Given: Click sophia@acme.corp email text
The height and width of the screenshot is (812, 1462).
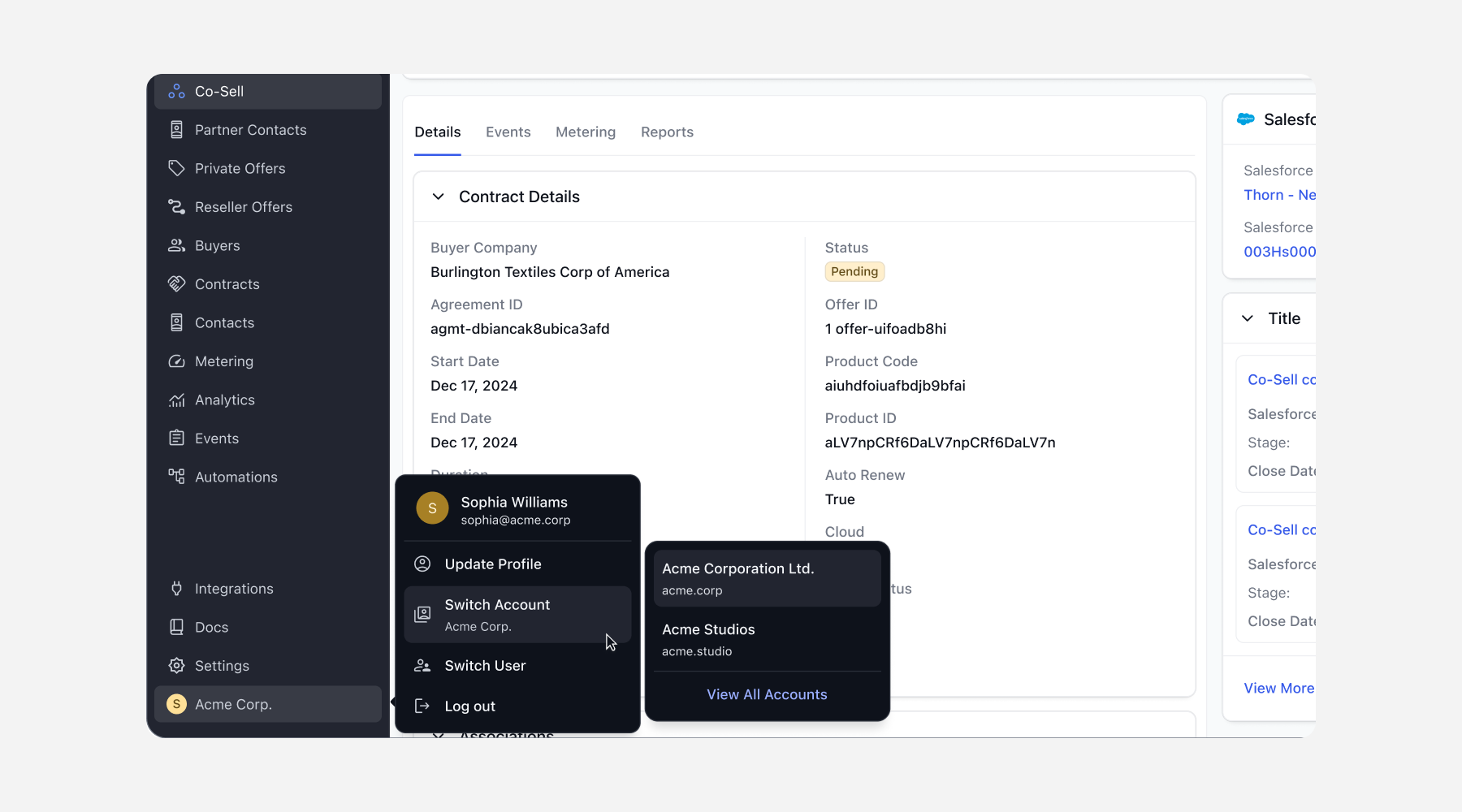Looking at the screenshot, I should pyautogui.click(x=516, y=520).
